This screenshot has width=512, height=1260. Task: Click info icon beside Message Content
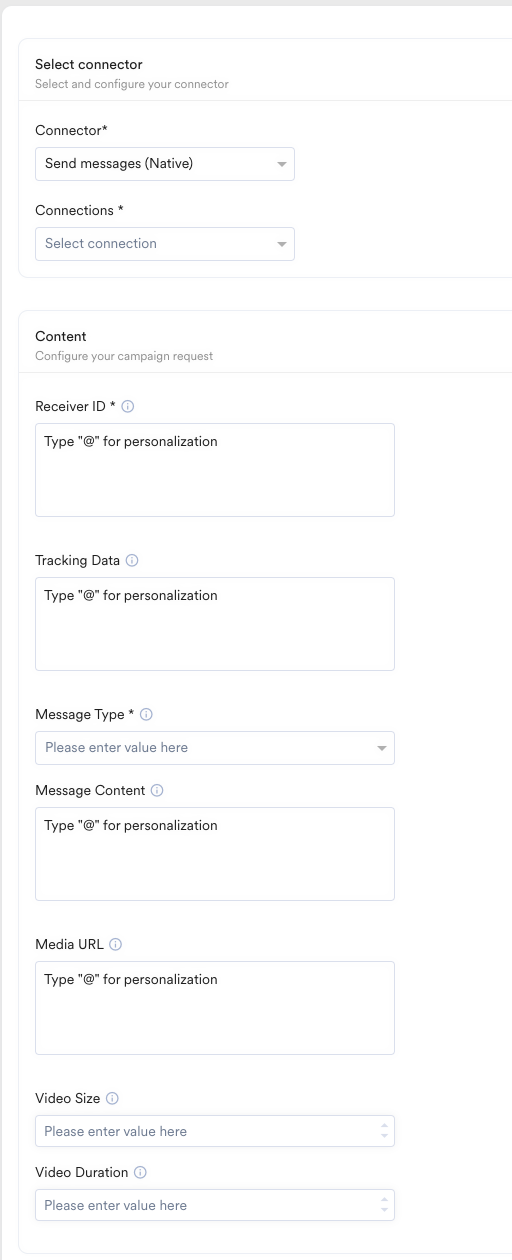157,791
